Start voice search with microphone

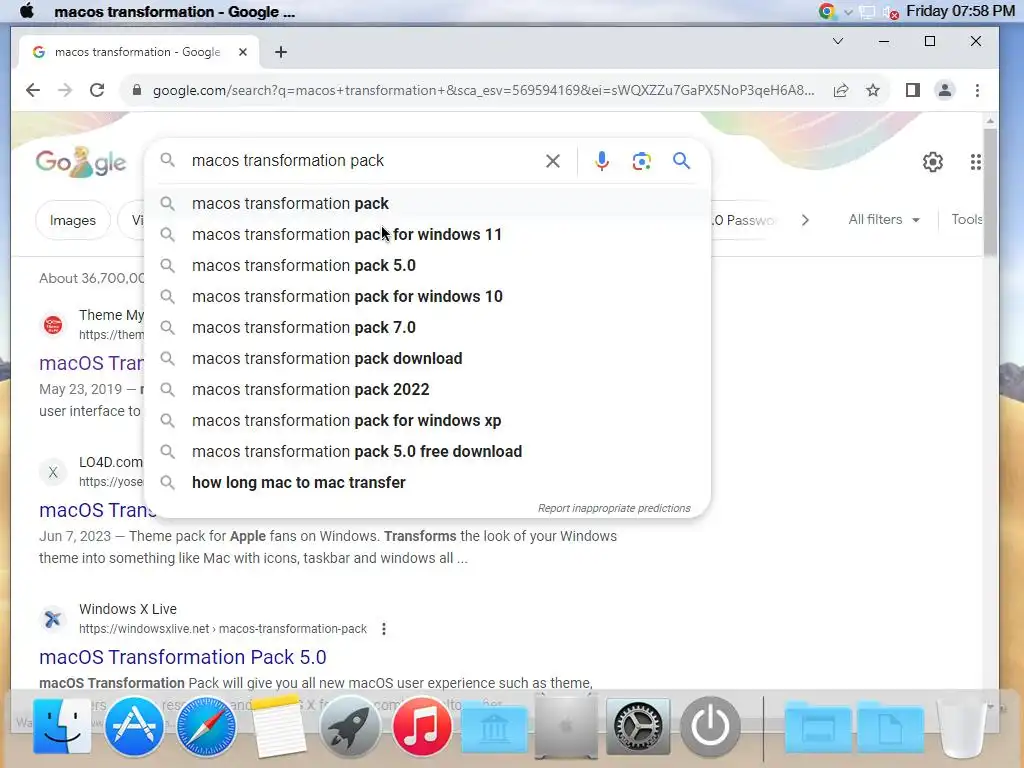pos(601,161)
